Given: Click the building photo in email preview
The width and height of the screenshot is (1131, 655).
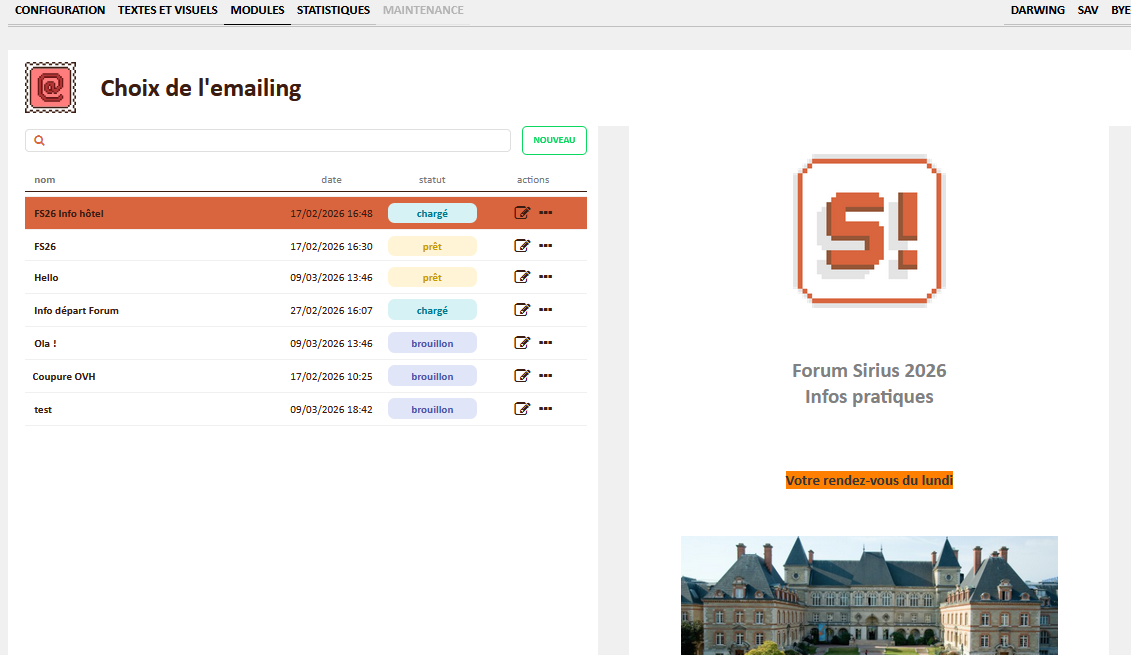Looking at the screenshot, I should click(x=868, y=595).
